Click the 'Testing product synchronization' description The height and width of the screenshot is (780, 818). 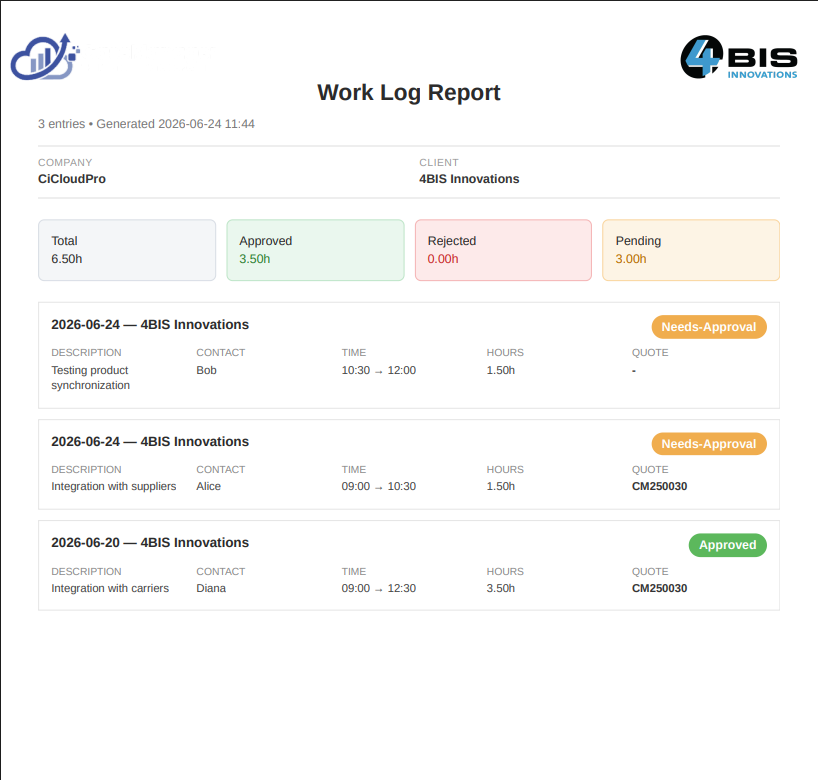pyautogui.click(x=90, y=378)
